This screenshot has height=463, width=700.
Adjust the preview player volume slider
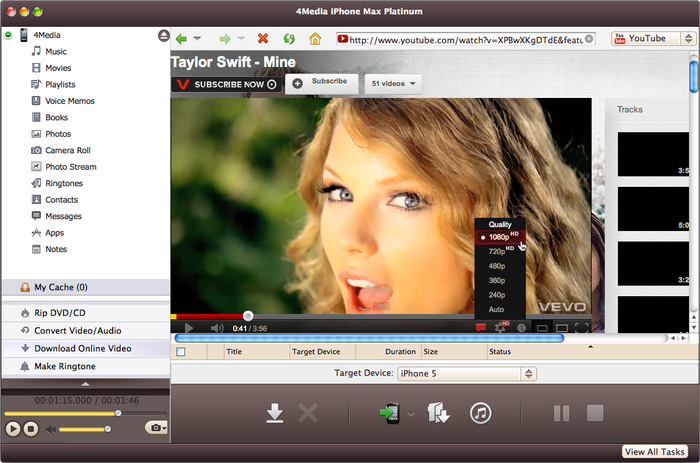coord(85,429)
